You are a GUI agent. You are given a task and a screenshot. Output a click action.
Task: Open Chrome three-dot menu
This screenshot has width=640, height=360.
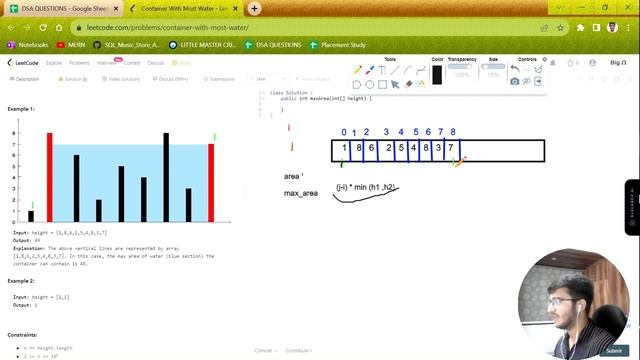point(629,28)
